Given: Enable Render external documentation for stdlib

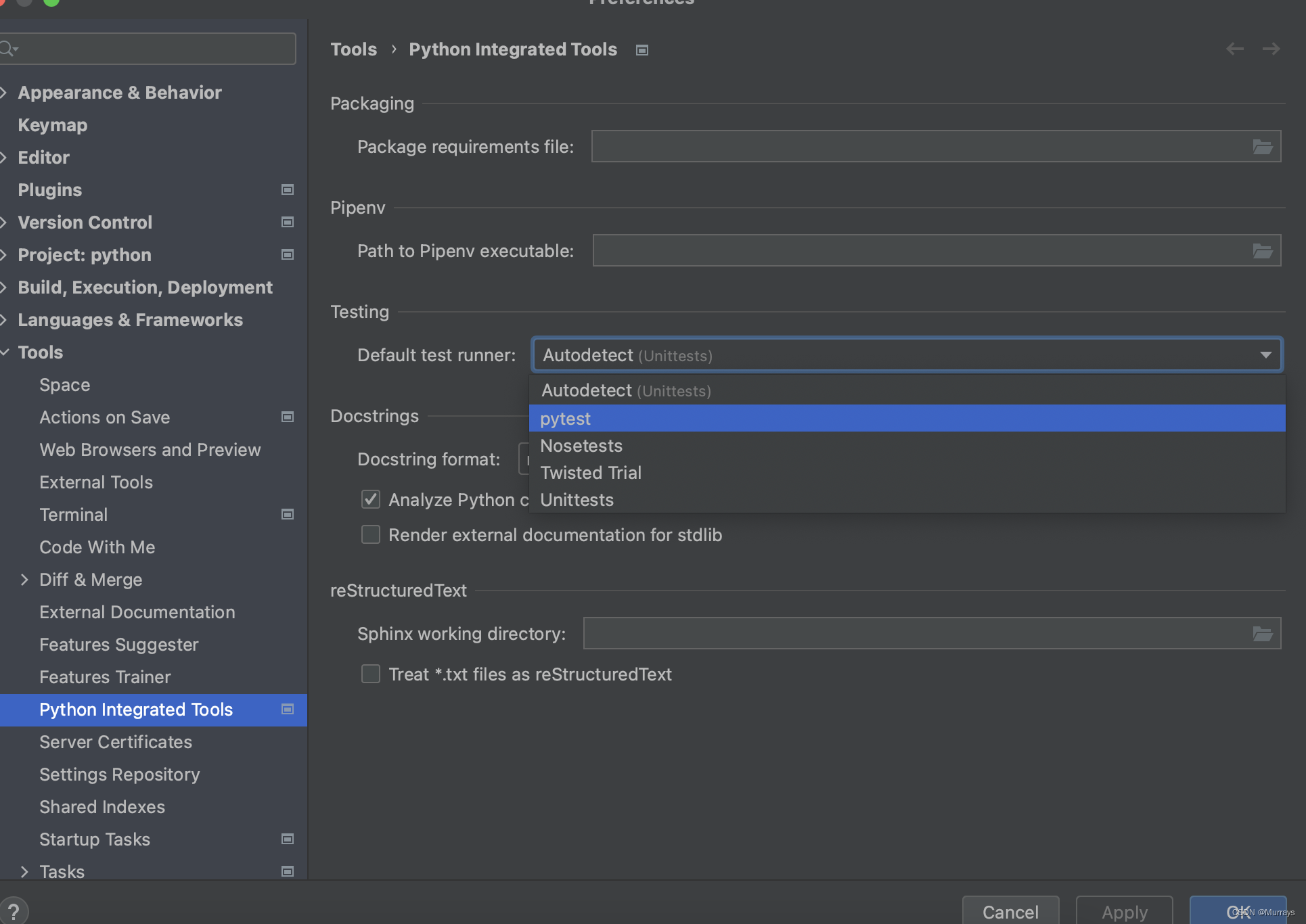Looking at the screenshot, I should (371, 535).
